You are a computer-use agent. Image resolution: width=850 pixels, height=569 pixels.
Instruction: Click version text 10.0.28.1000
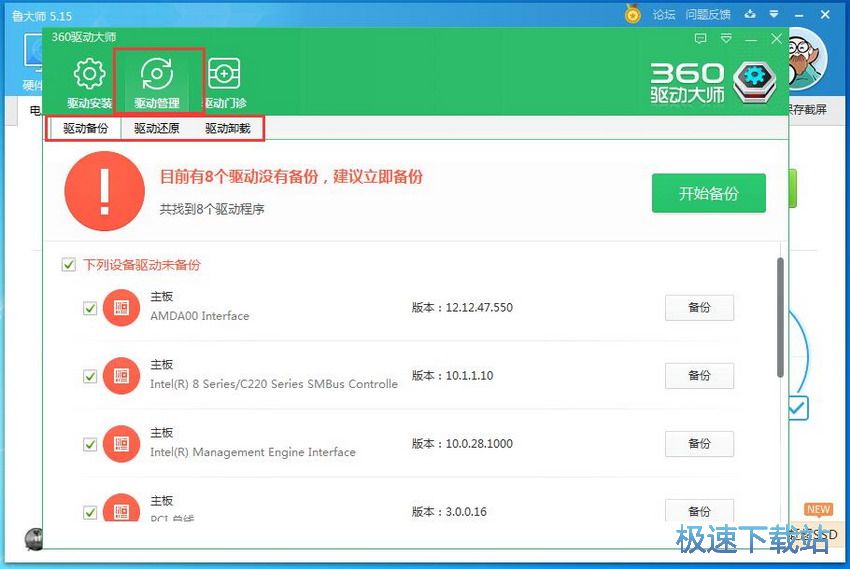(479, 444)
